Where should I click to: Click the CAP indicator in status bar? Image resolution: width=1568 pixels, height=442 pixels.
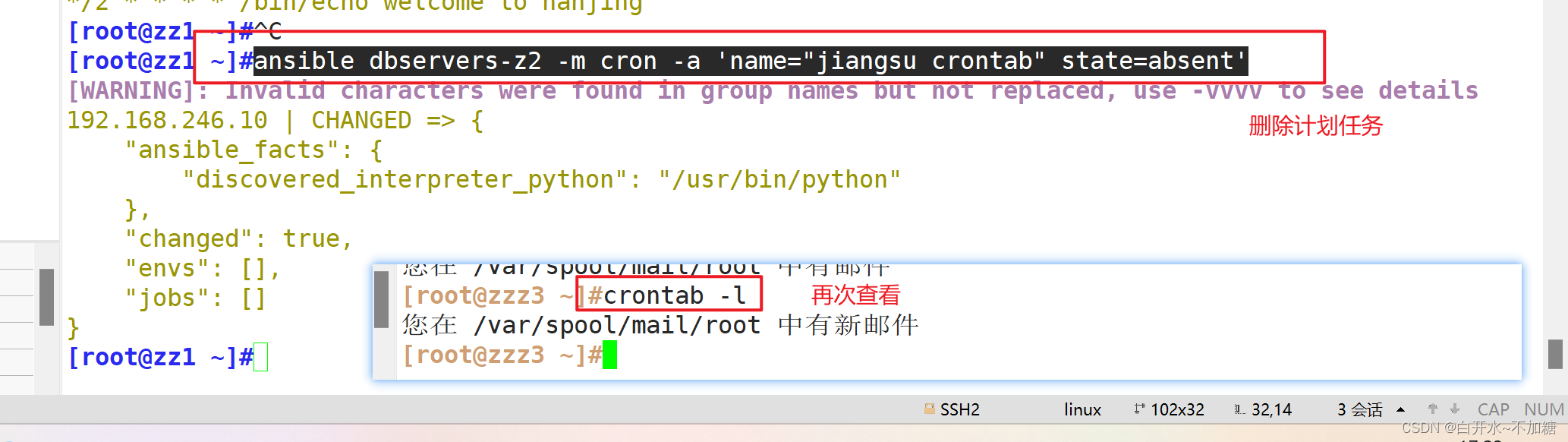[x=1493, y=409]
